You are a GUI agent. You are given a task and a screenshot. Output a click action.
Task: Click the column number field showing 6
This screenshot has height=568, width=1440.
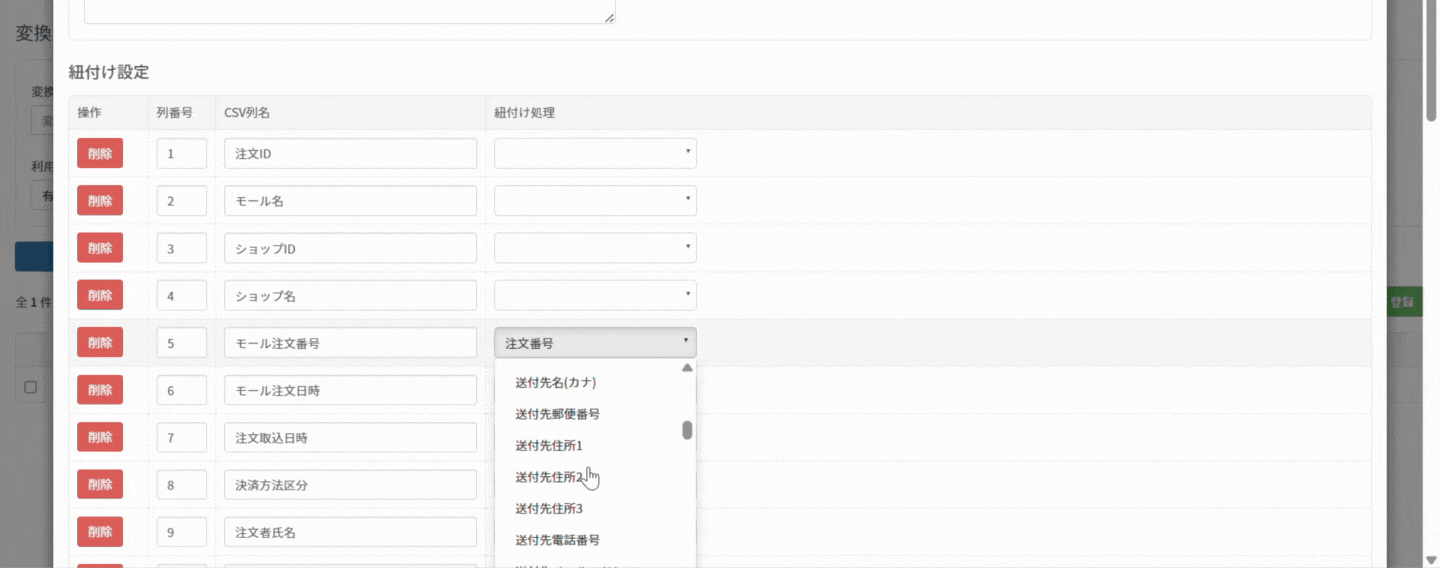(x=182, y=390)
